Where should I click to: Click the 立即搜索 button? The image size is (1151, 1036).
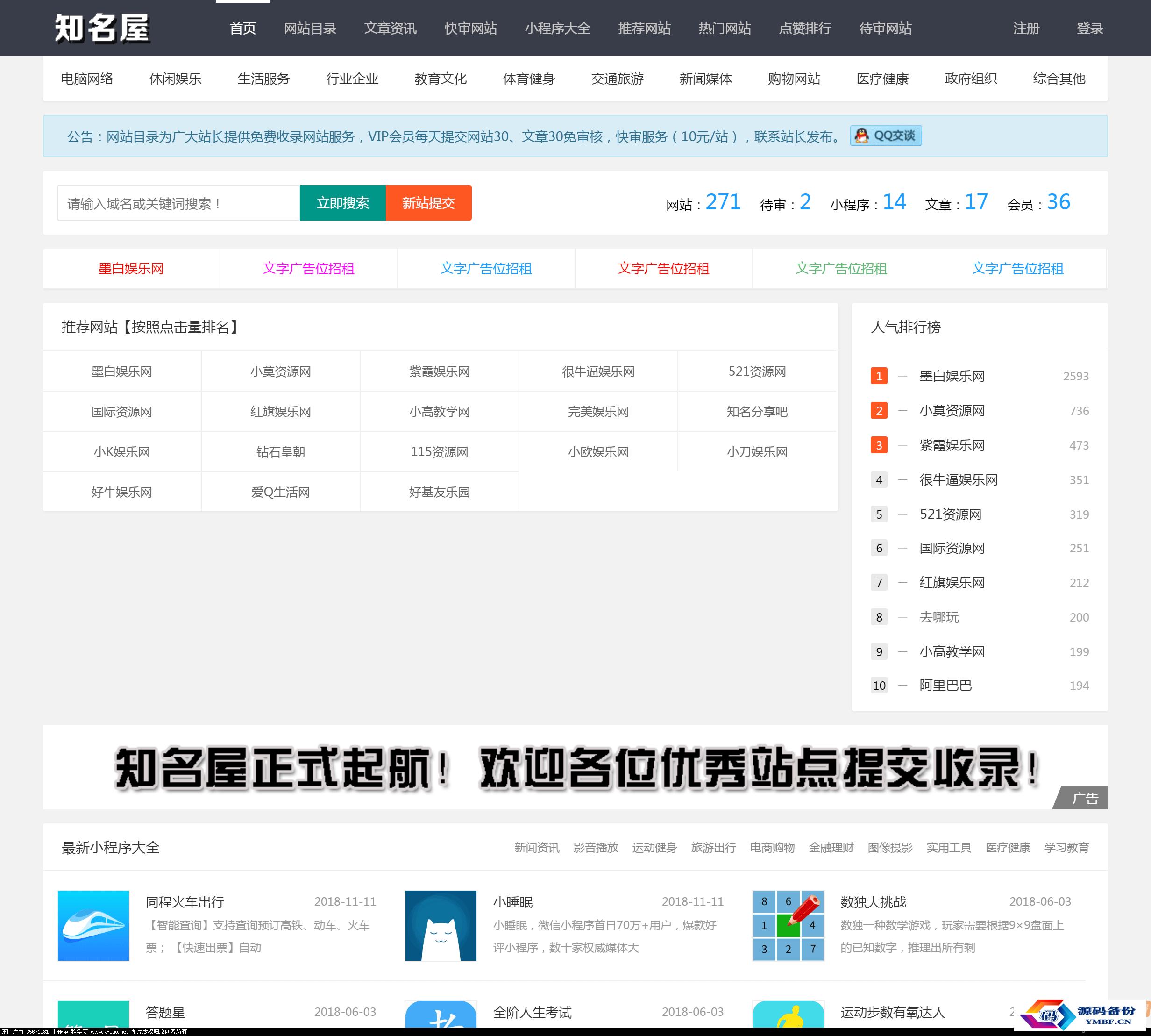(342, 203)
